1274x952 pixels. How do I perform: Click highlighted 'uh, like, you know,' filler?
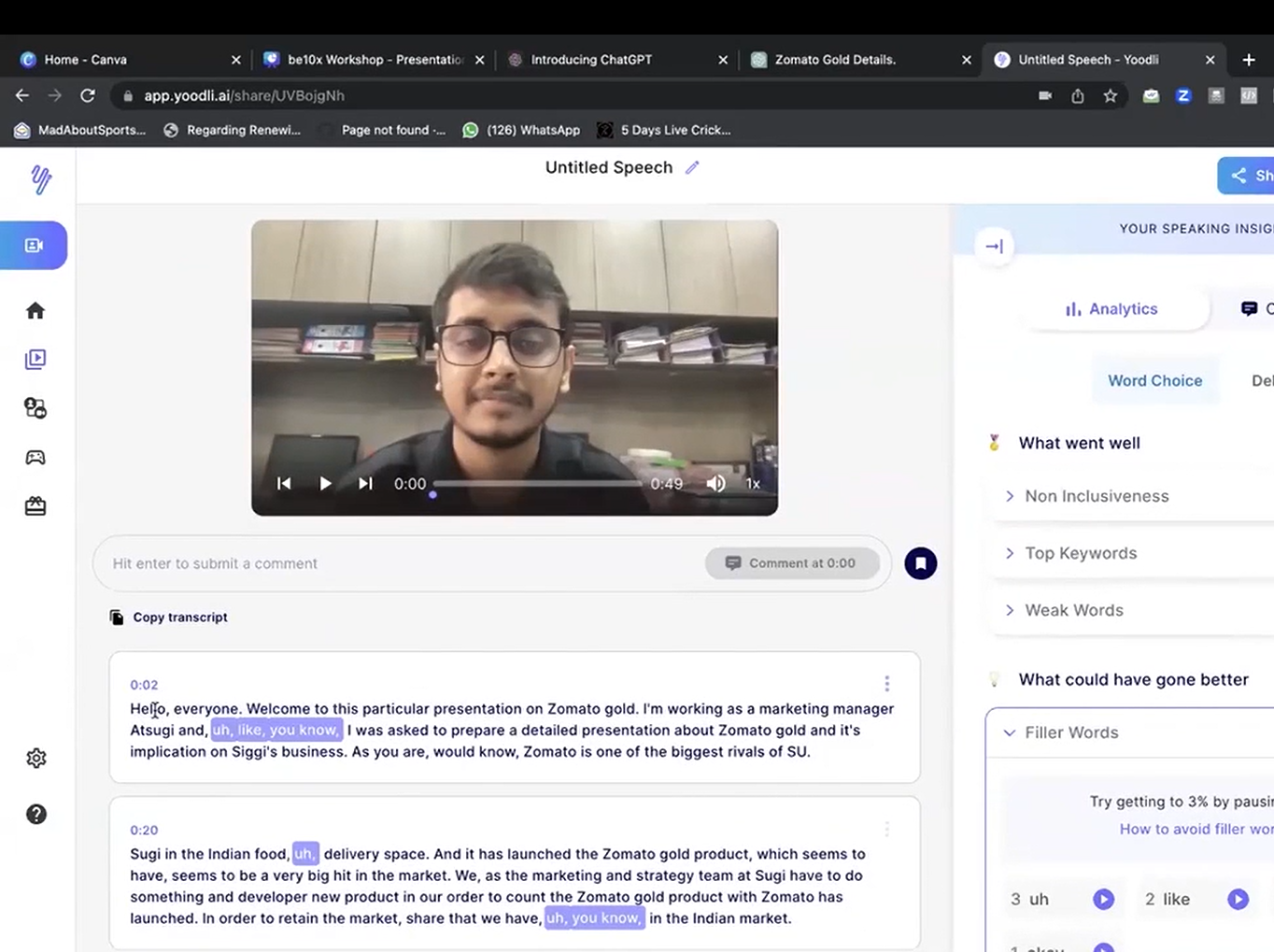pos(276,730)
